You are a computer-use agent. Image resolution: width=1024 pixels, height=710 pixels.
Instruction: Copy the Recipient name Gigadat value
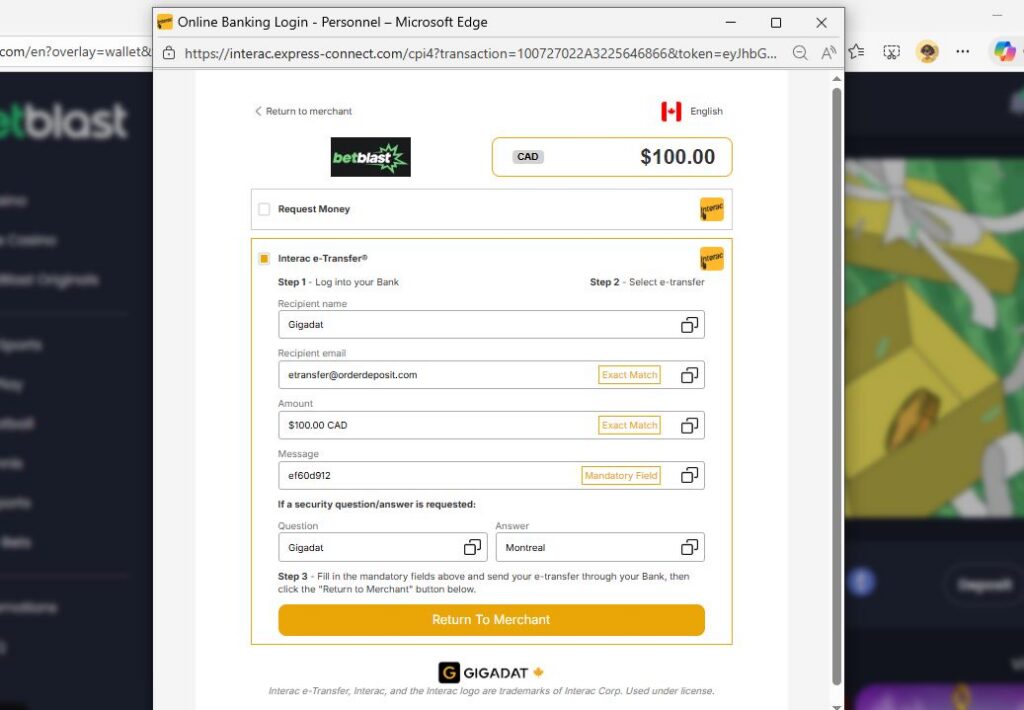(689, 325)
